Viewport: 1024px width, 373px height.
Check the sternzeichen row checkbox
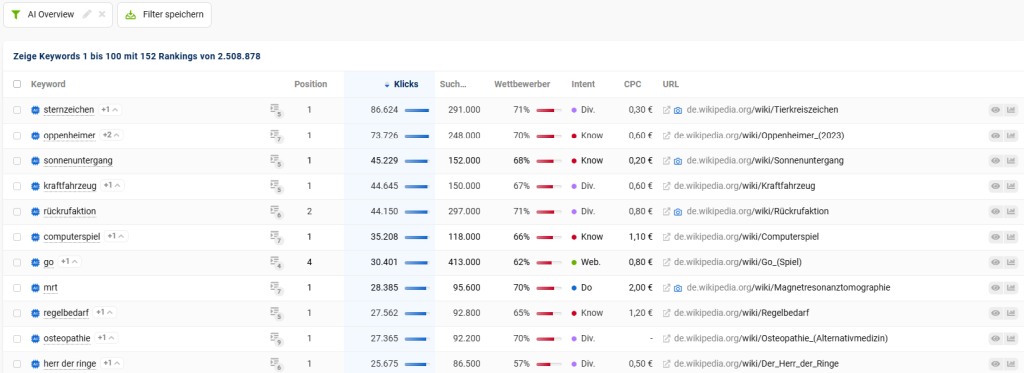pyautogui.click(x=17, y=110)
